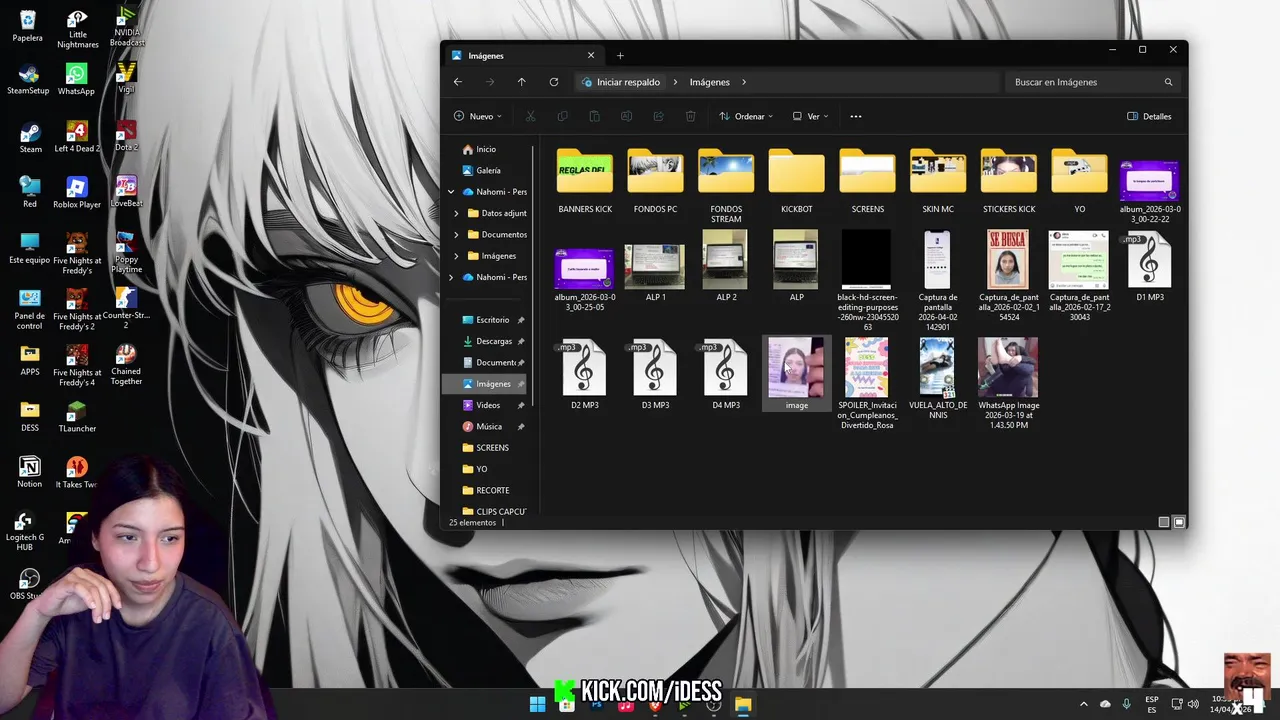Select the FONDOS STREAM folder
The width and height of the screenshot is (1280, 720).
(726, 186)
